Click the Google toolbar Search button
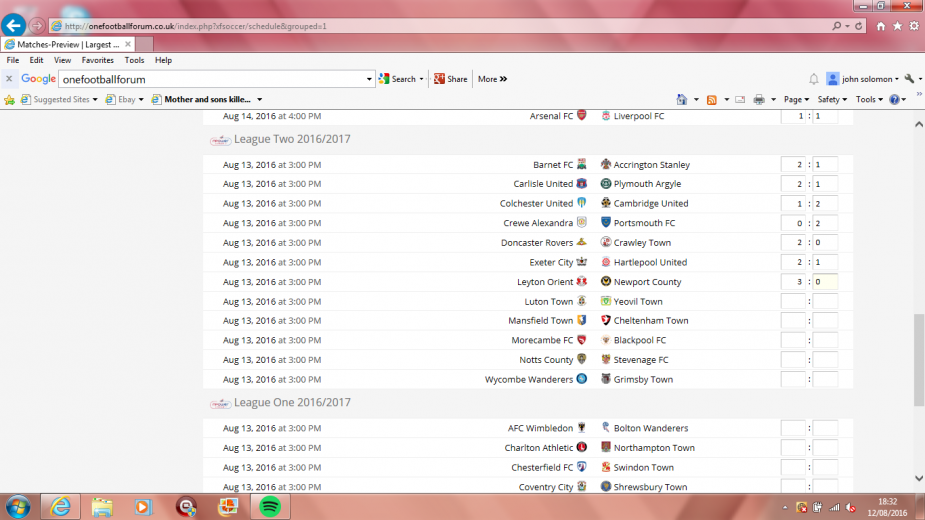Screen dimensions: 925x520 click(397, 79)
